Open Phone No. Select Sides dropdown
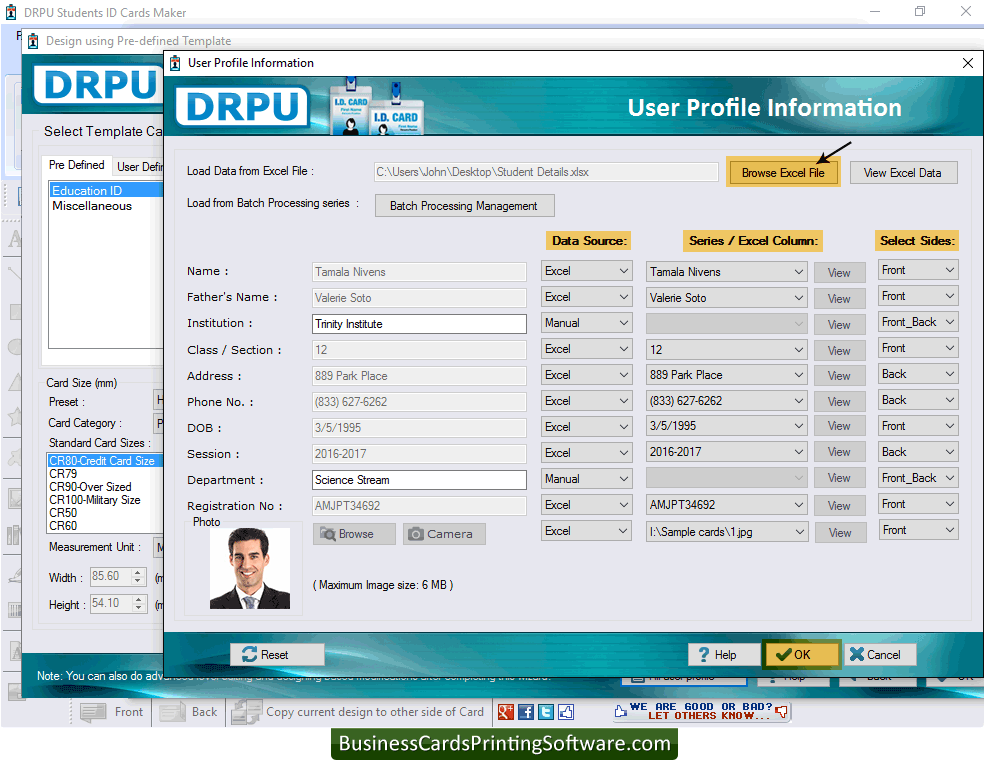Viewport: 984px width, 760px height. [x=918, y=400]
